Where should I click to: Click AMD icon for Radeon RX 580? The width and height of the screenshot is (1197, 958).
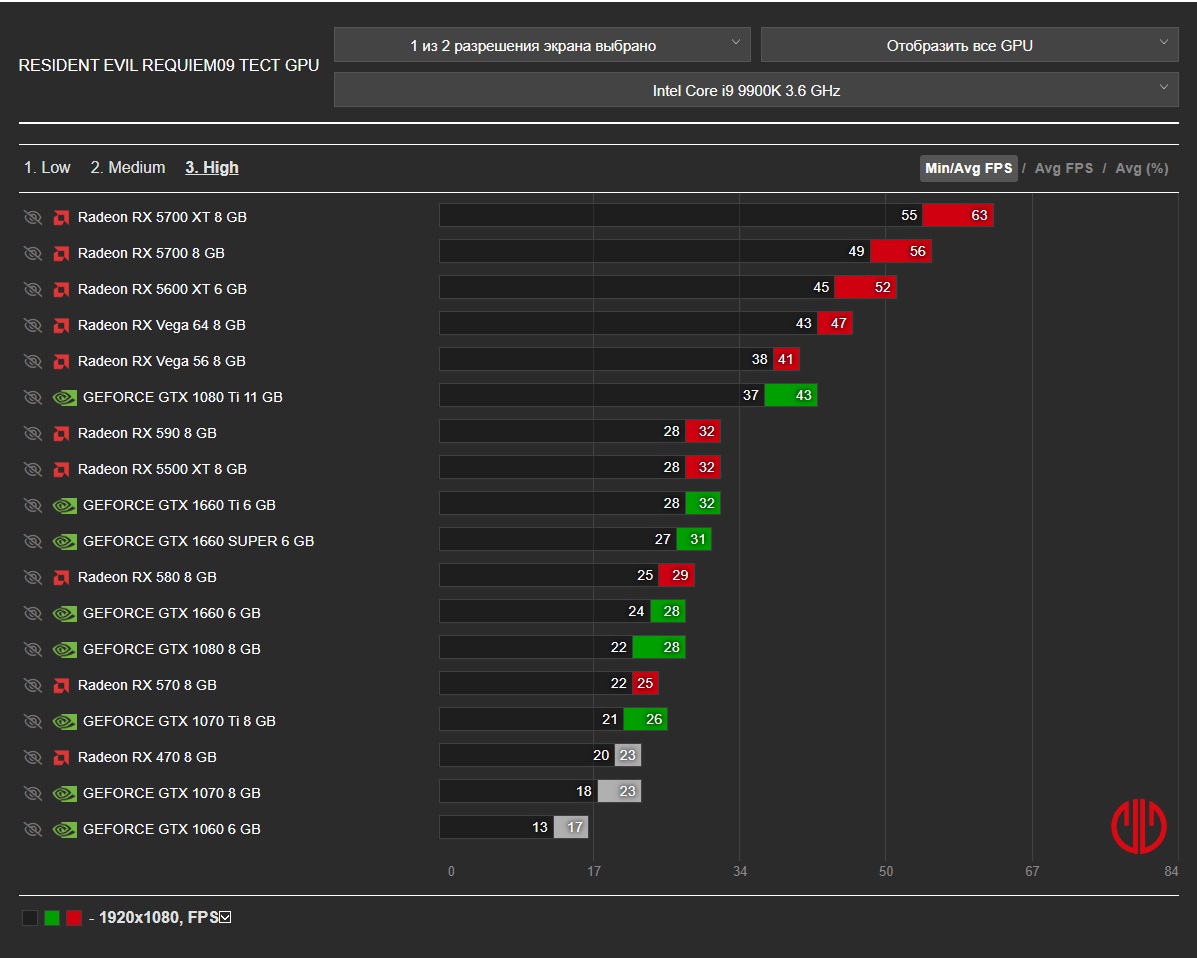pos(61,578)
